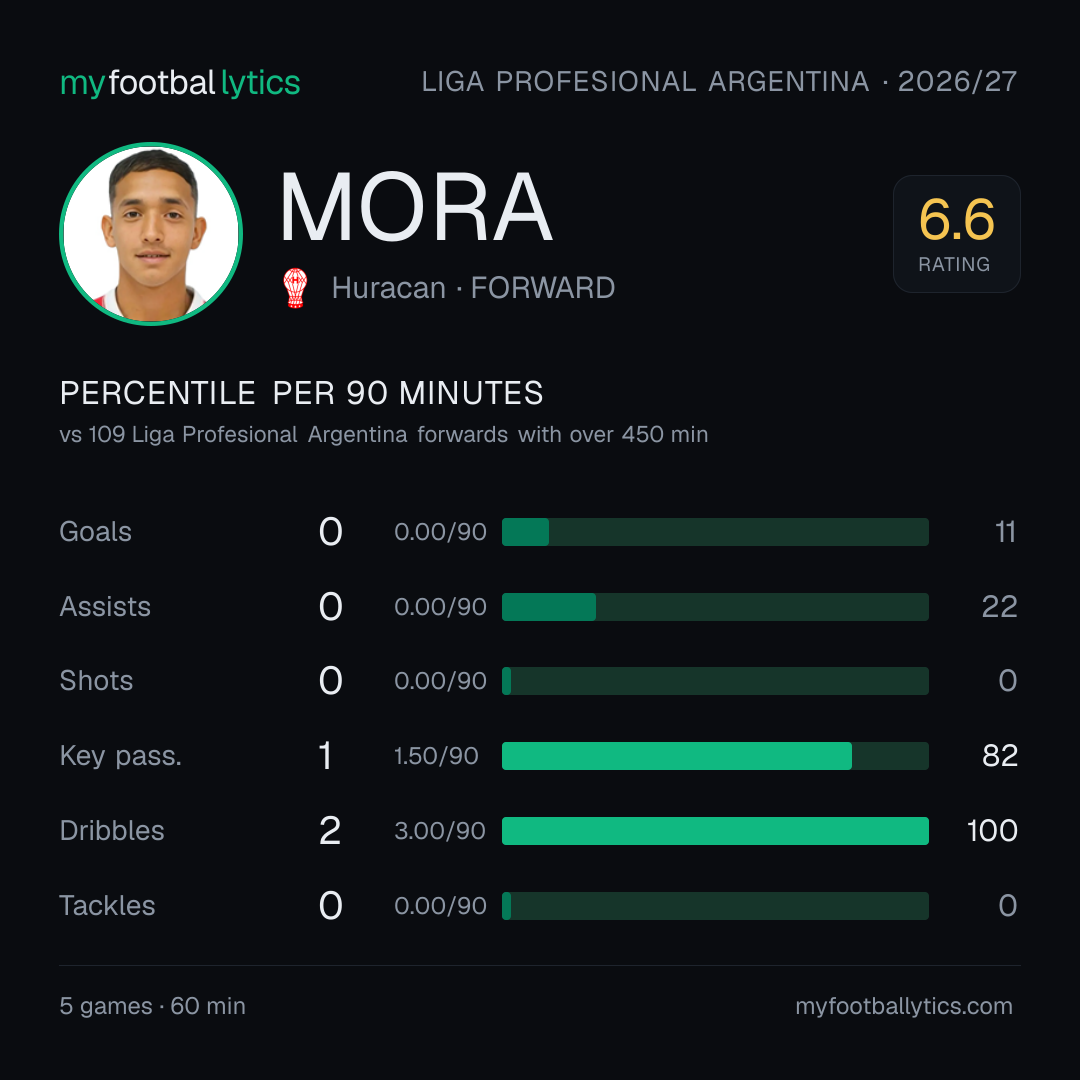Click the Dribbles 100 percentile value
Image resolution: width=1080 pixels, height=1080 pixels.
[992, 831]
